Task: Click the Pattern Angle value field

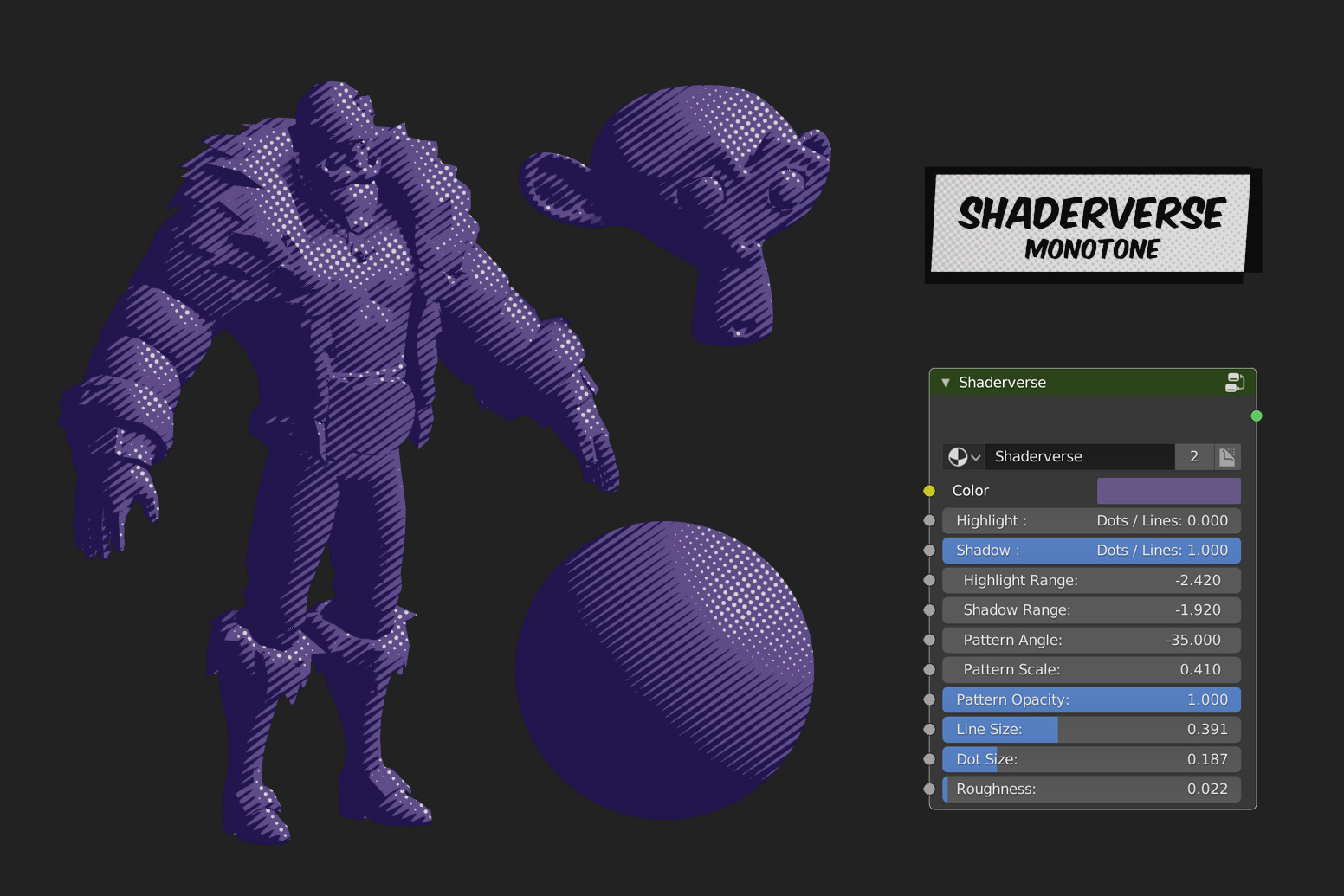Action: [x=1091, y=641]
